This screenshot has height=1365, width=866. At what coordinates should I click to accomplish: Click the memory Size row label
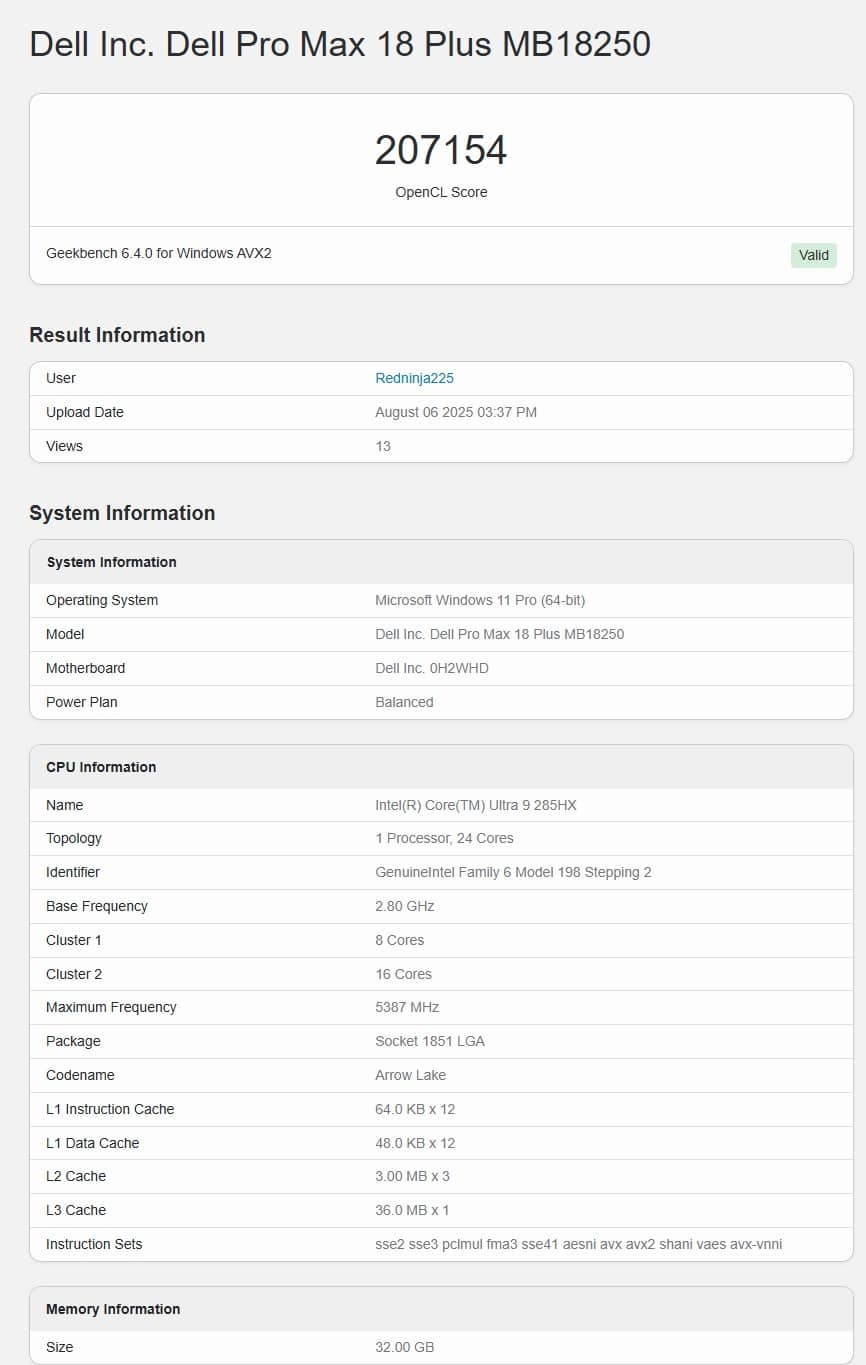pos(60,1347)
